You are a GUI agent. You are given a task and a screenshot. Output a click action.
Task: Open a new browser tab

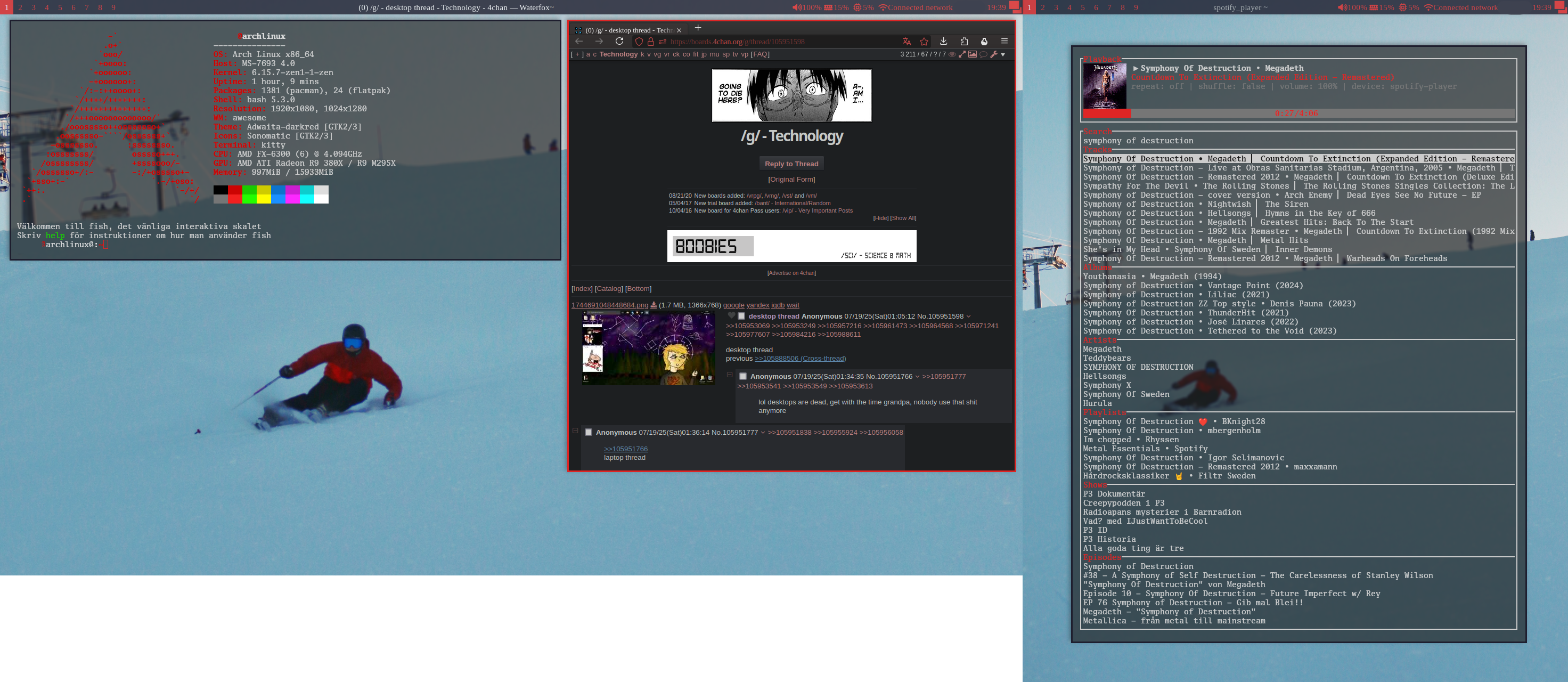coord(698,28)
